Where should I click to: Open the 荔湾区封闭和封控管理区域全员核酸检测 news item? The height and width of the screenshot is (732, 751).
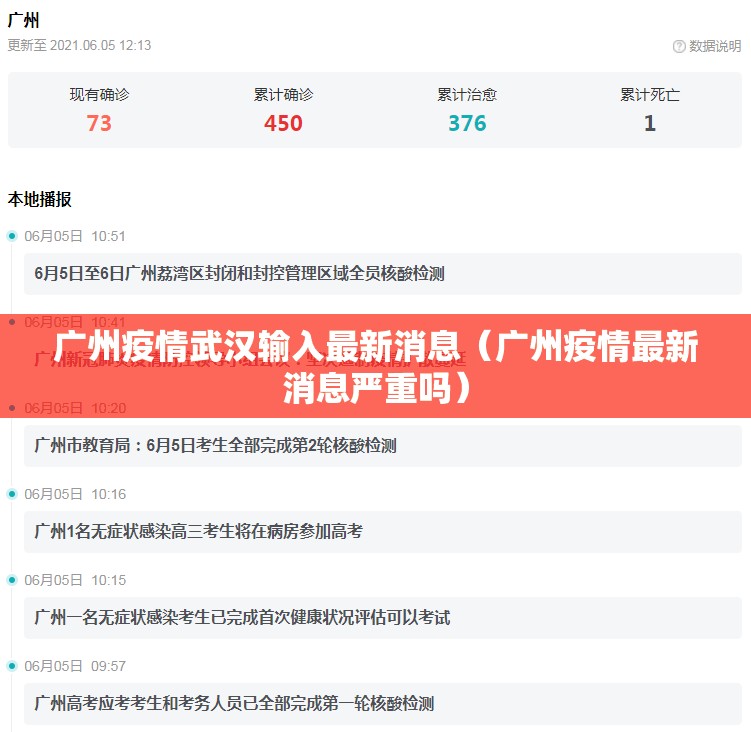tap(239, 274)
